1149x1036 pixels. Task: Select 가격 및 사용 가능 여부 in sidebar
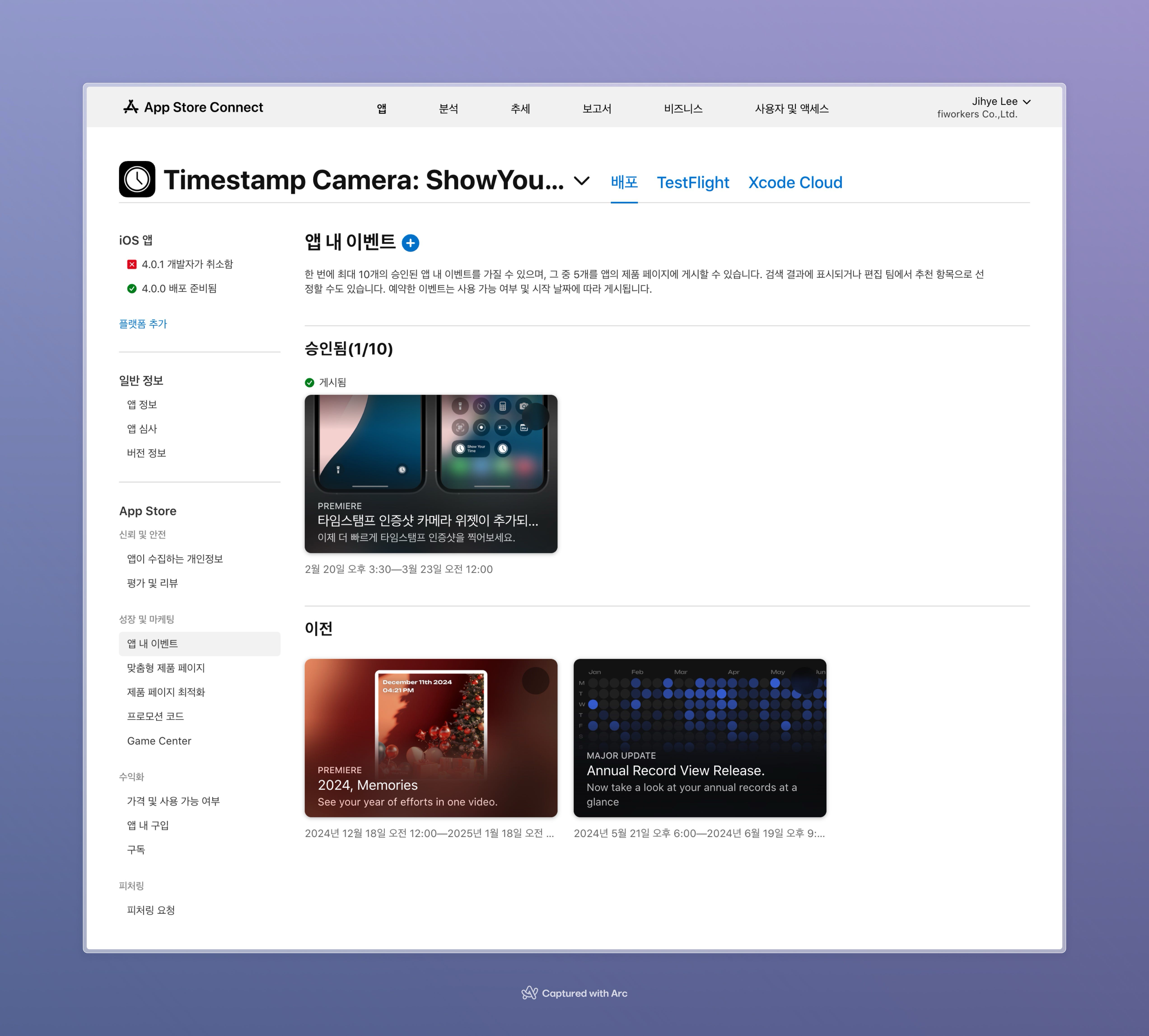coord(173,801)
